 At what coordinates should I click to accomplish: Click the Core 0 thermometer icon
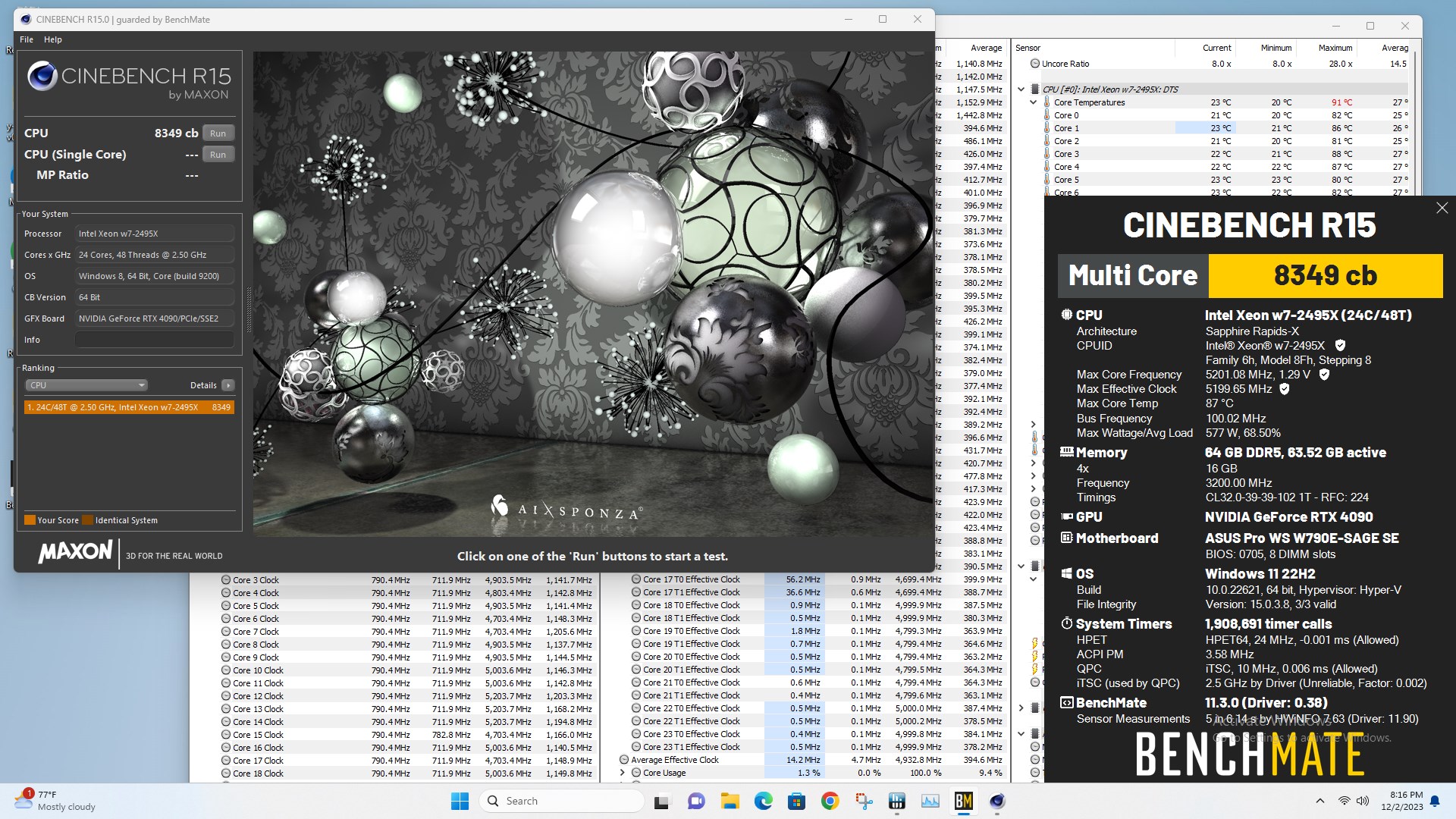[1046, 115]
